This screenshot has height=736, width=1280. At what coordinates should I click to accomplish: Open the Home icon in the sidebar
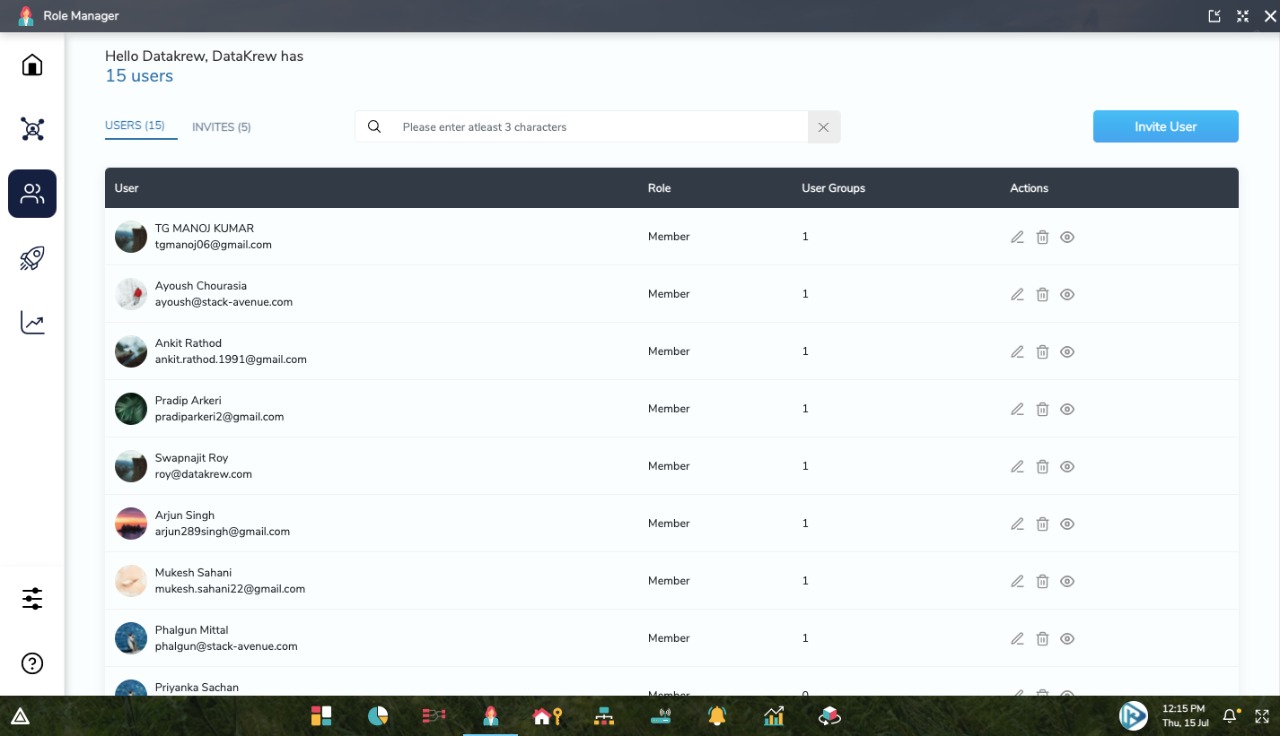click(32, 64)
